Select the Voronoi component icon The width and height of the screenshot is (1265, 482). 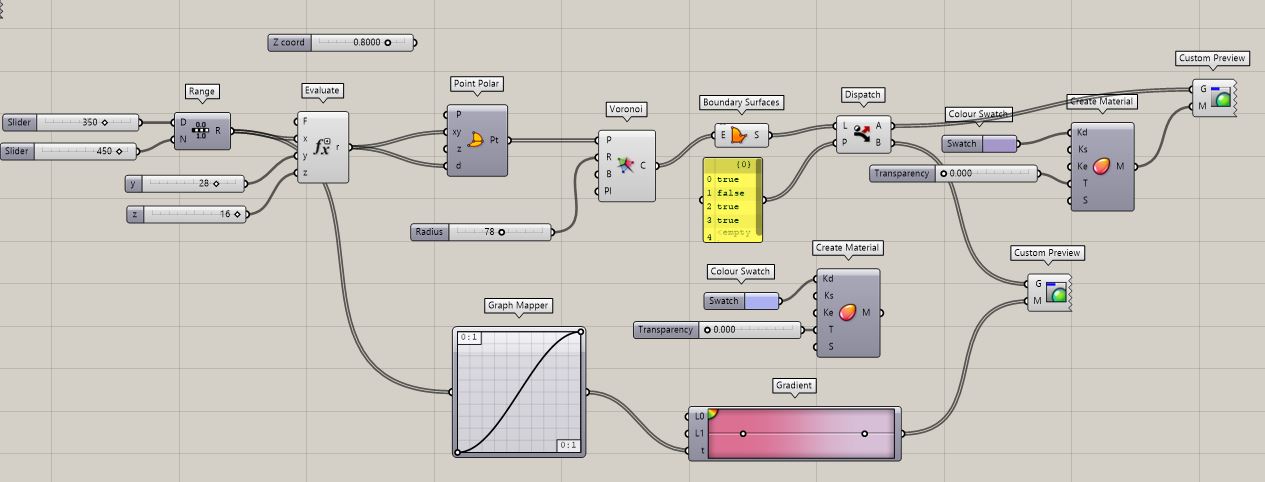tap(627, 165)
